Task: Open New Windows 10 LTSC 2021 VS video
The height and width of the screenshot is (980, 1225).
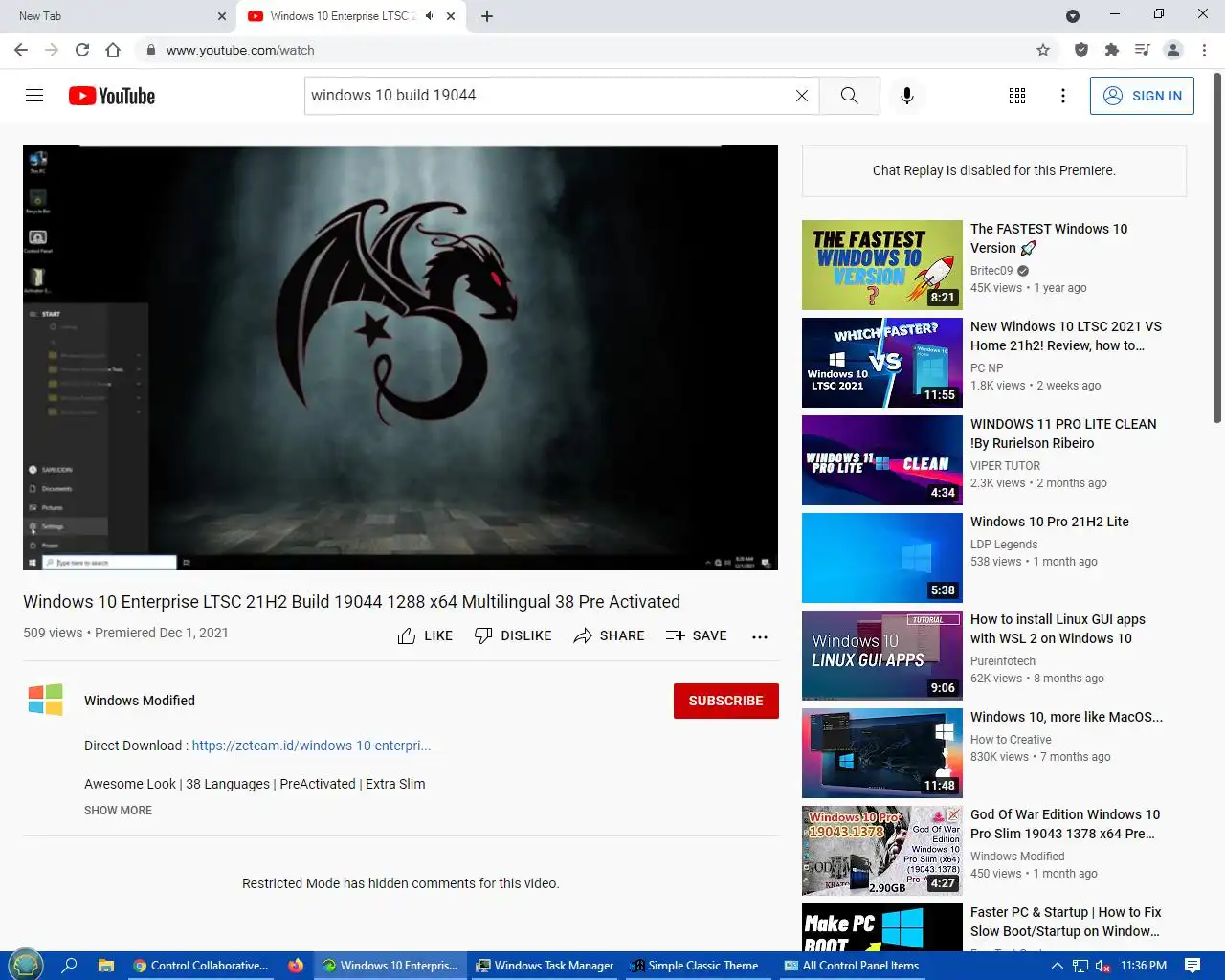Action: (x=1066, y=336)
